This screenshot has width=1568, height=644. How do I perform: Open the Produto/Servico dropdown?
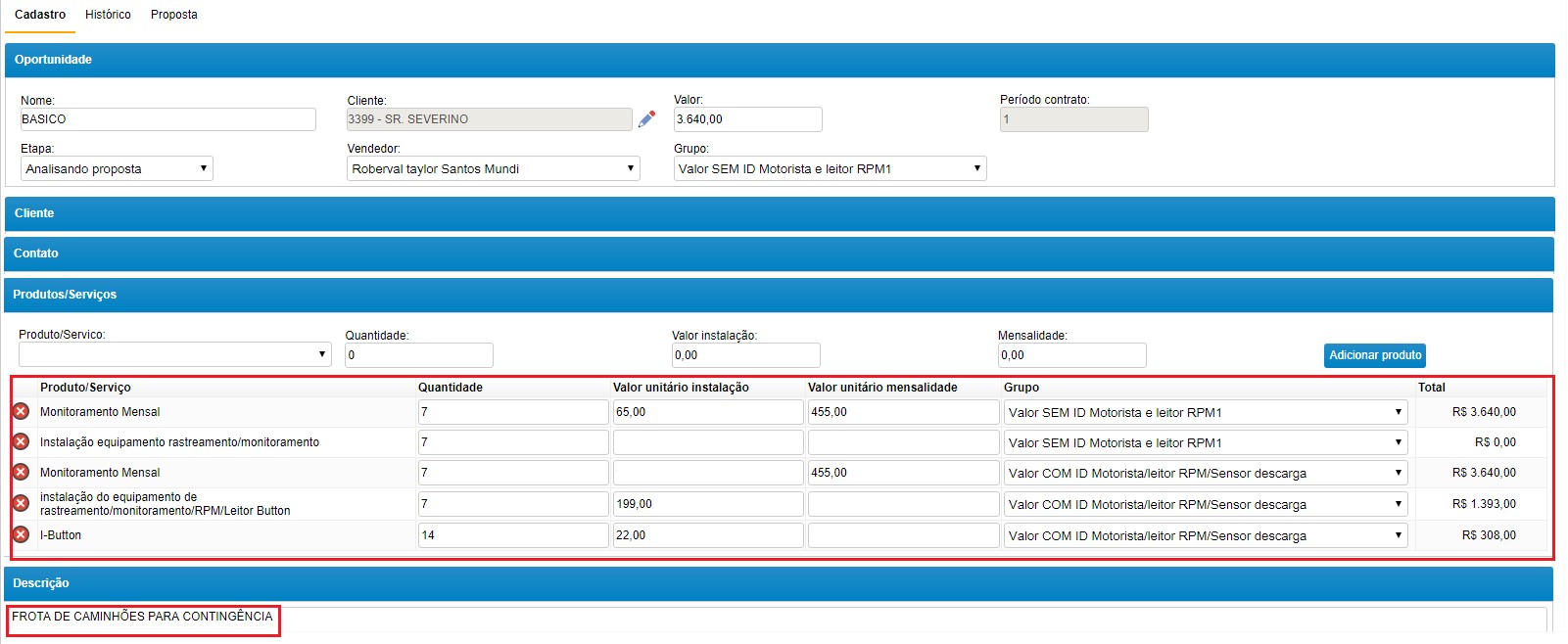[x=174, y=354]
